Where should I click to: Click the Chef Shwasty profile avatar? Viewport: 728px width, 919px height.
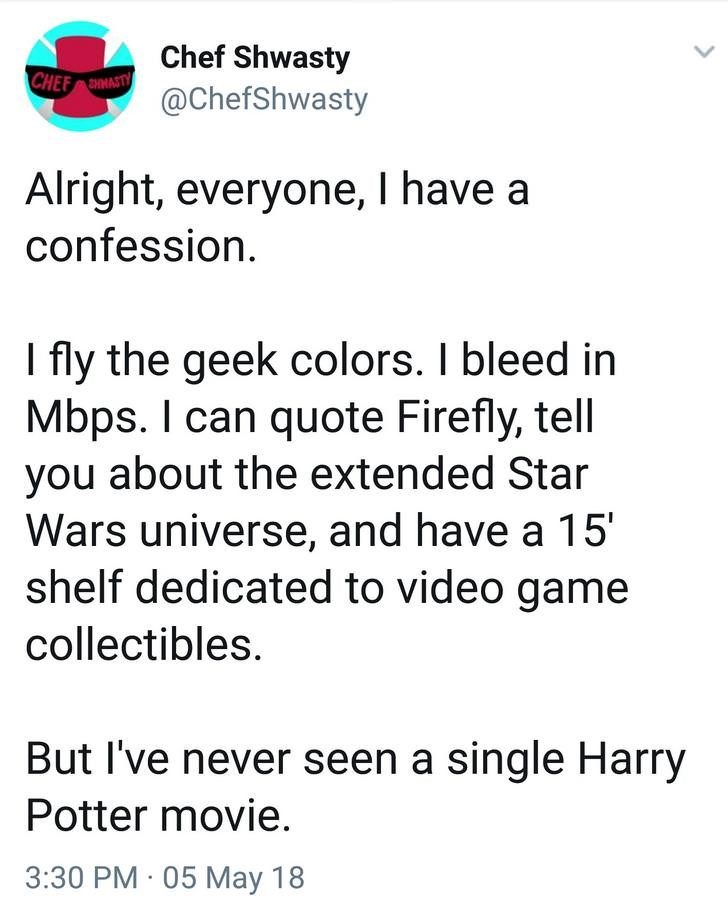[x=79, y=80]
